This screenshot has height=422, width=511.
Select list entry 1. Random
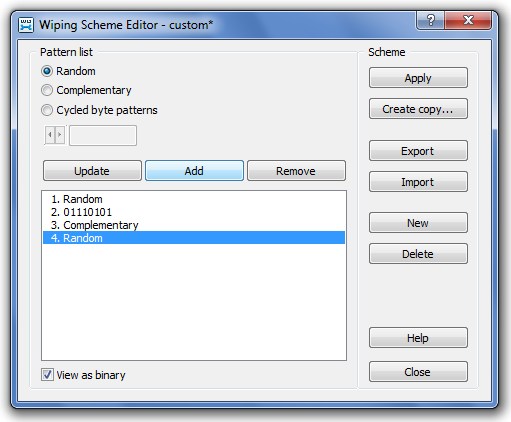[x=194, y=199]
